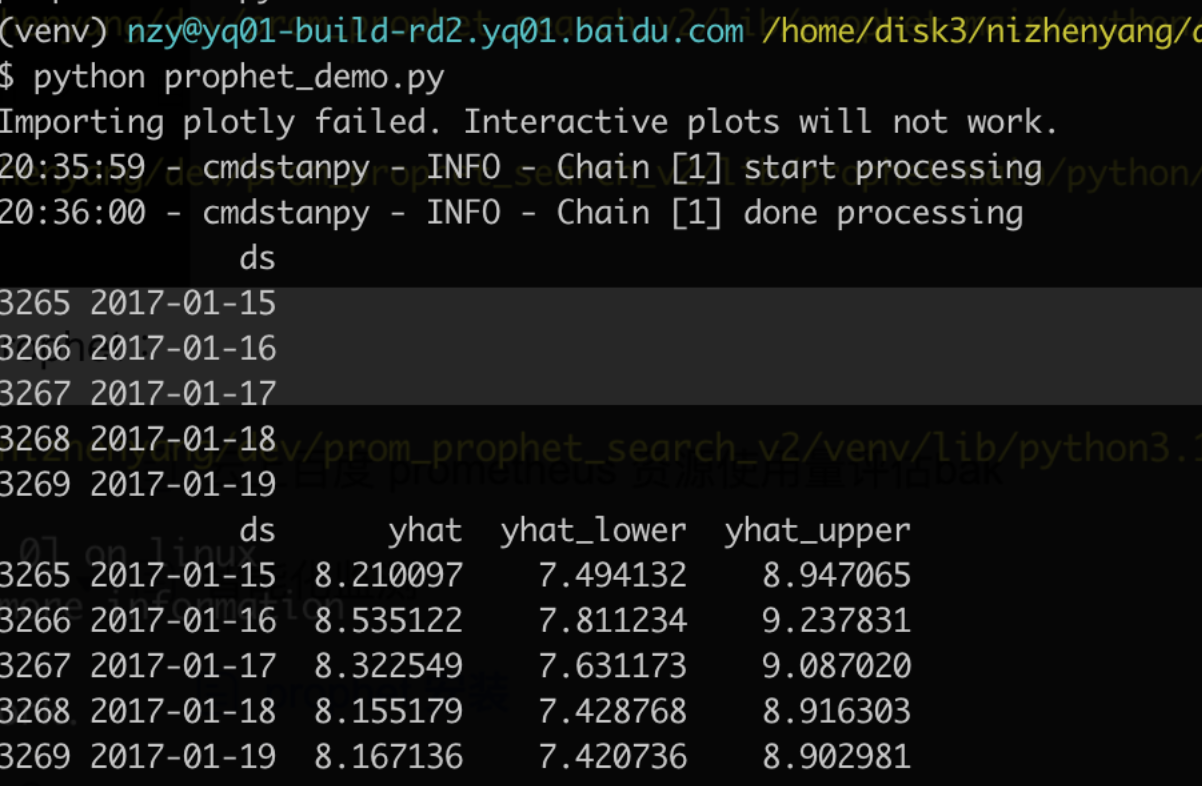Click the yhat_lower value 7.631173
Viewport: 1202px width, 786px height.
click(612, 665)
